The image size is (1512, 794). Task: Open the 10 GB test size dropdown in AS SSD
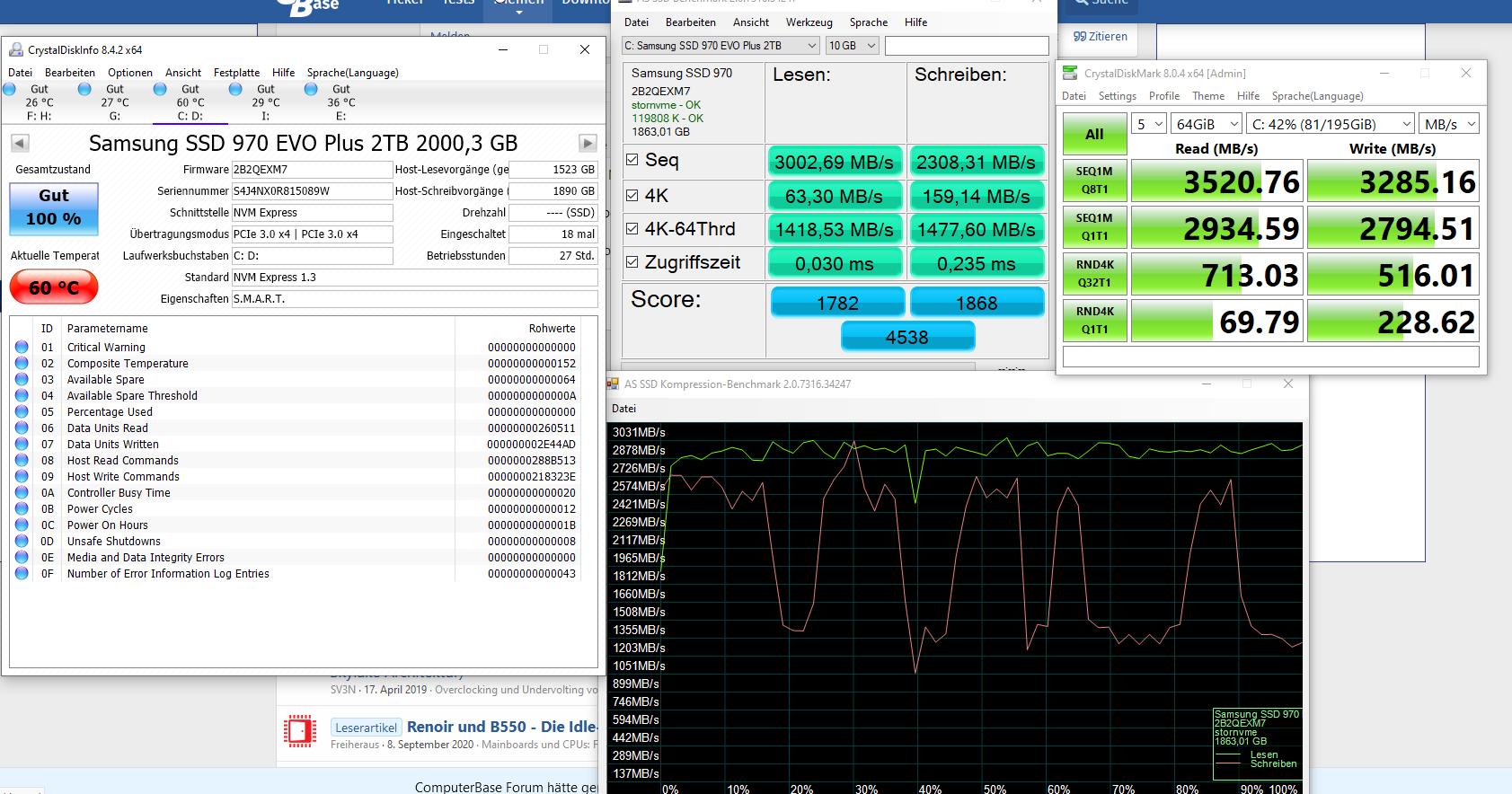(853, 46)
